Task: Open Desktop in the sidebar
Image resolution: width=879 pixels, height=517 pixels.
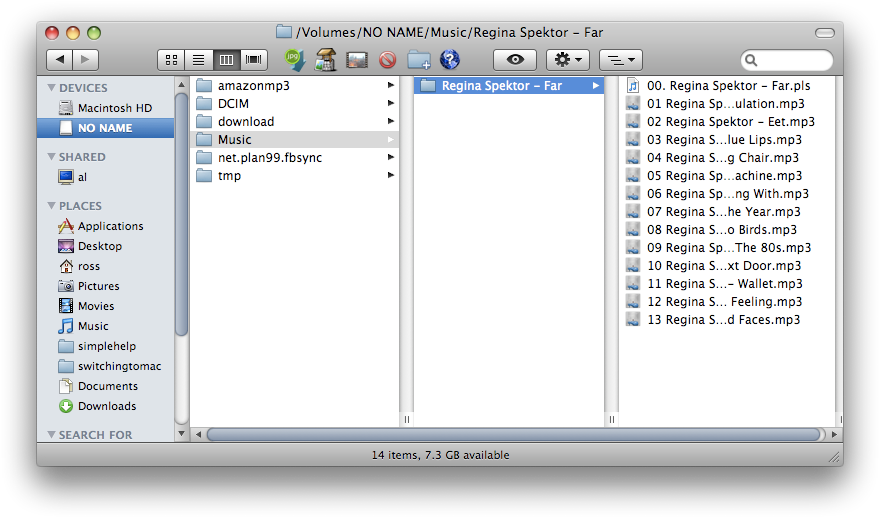Action: pos(105,246)
